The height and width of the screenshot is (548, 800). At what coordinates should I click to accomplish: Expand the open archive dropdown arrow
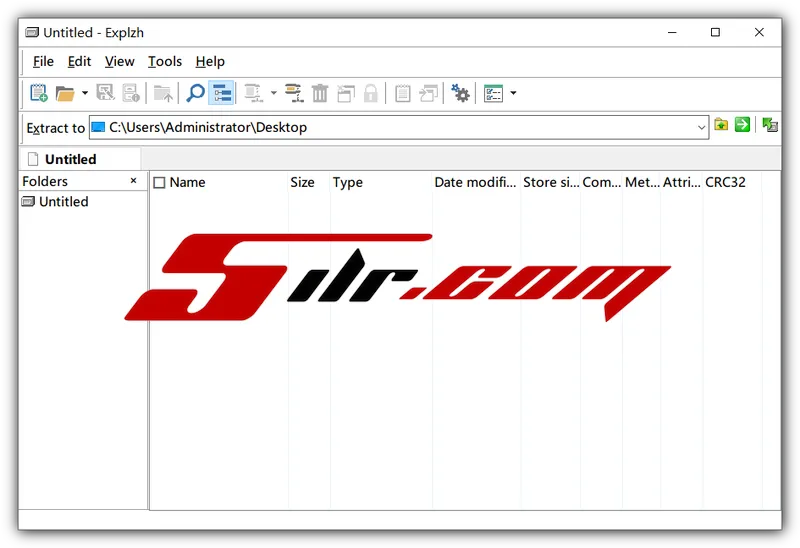[x=85, y=93]
